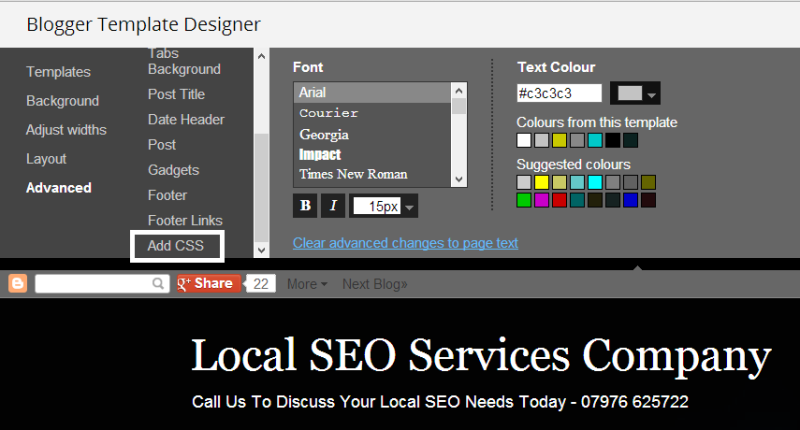
Task: Pick the bright yellow suggested colour swatch
Action: pyautogui.click(x=541, y=183)
